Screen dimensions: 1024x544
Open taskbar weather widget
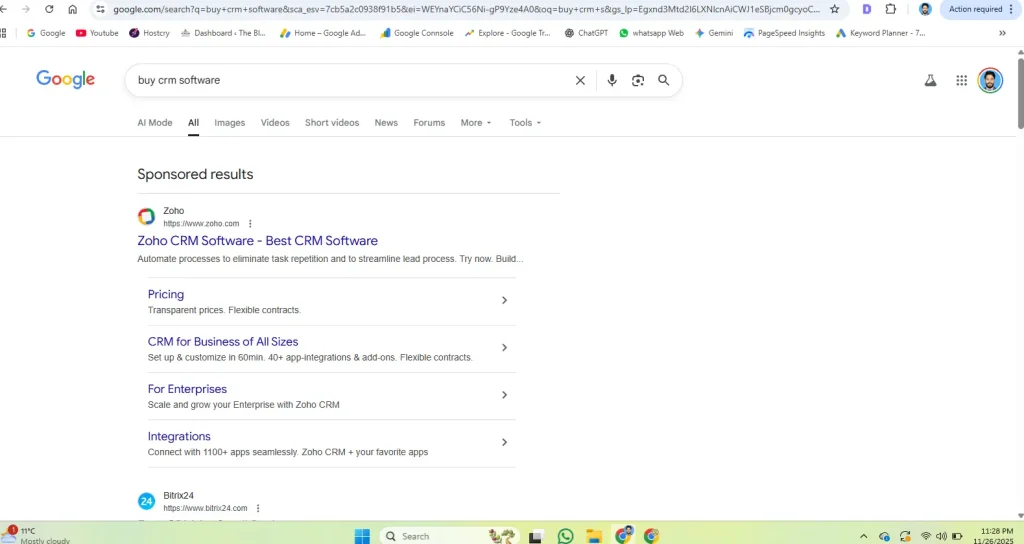point(36,536)
